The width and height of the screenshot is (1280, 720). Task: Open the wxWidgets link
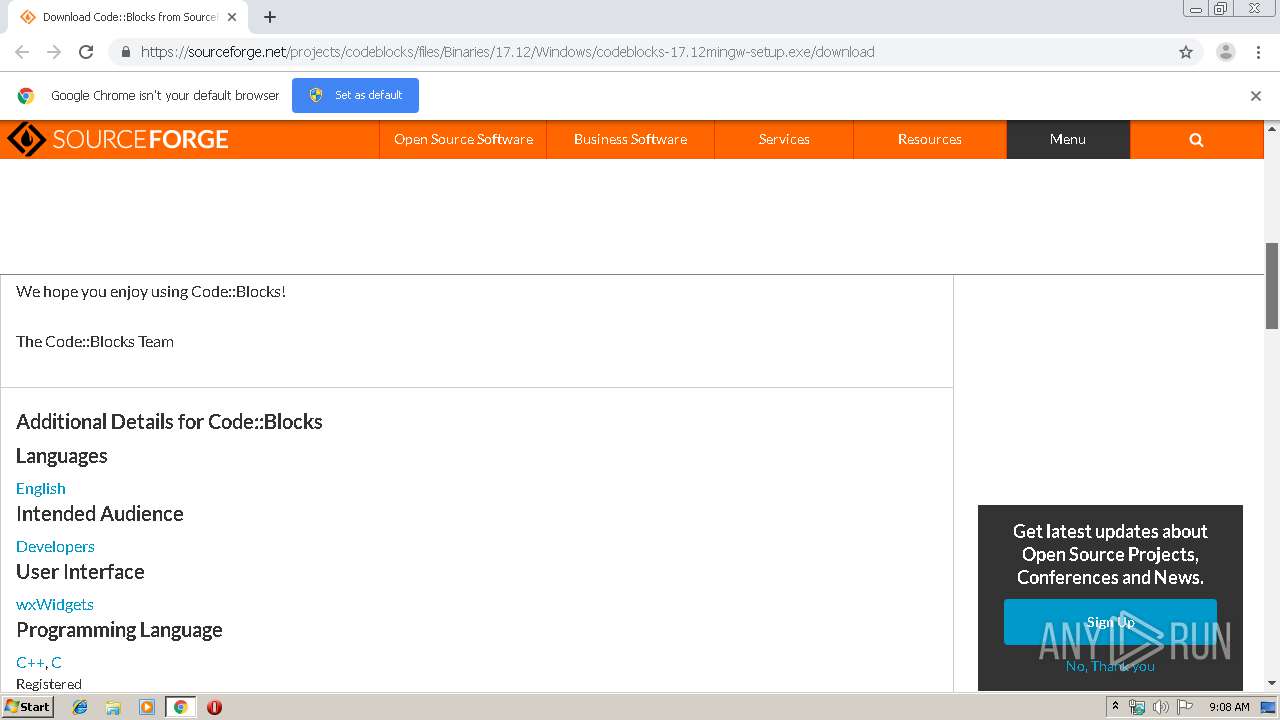(55, 604)
